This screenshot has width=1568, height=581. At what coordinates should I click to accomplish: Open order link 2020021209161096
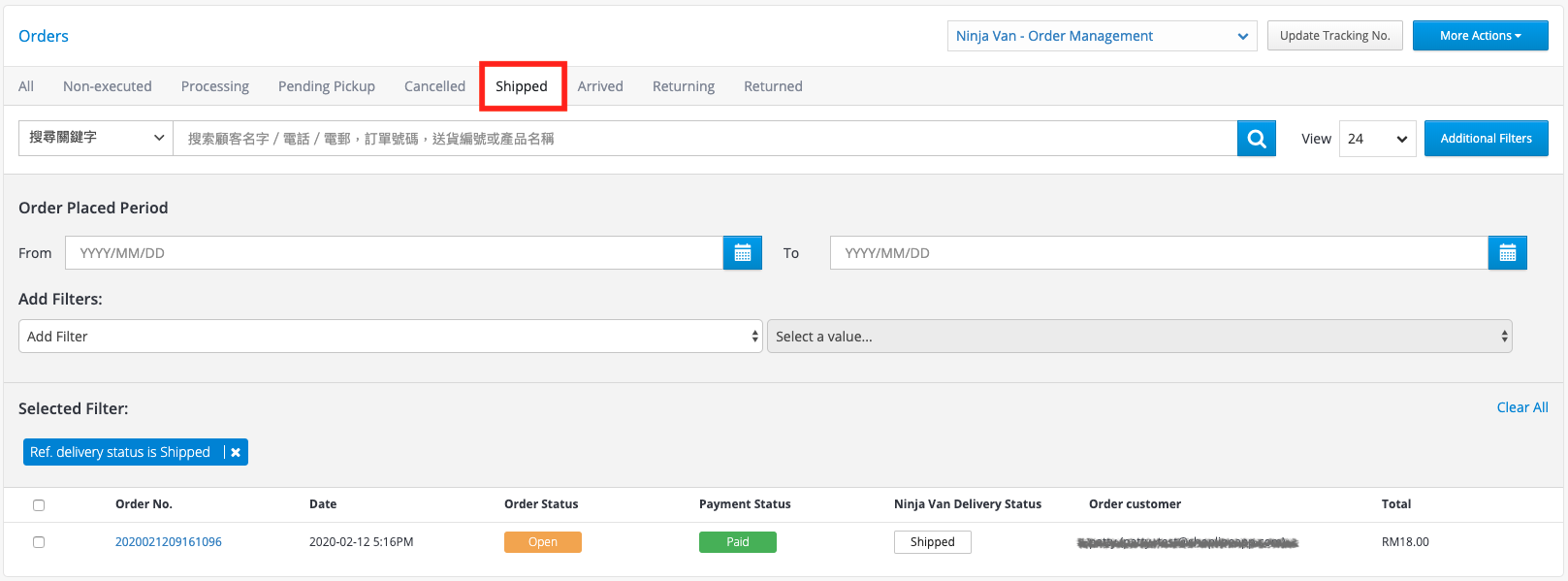[x=169, y=542]
